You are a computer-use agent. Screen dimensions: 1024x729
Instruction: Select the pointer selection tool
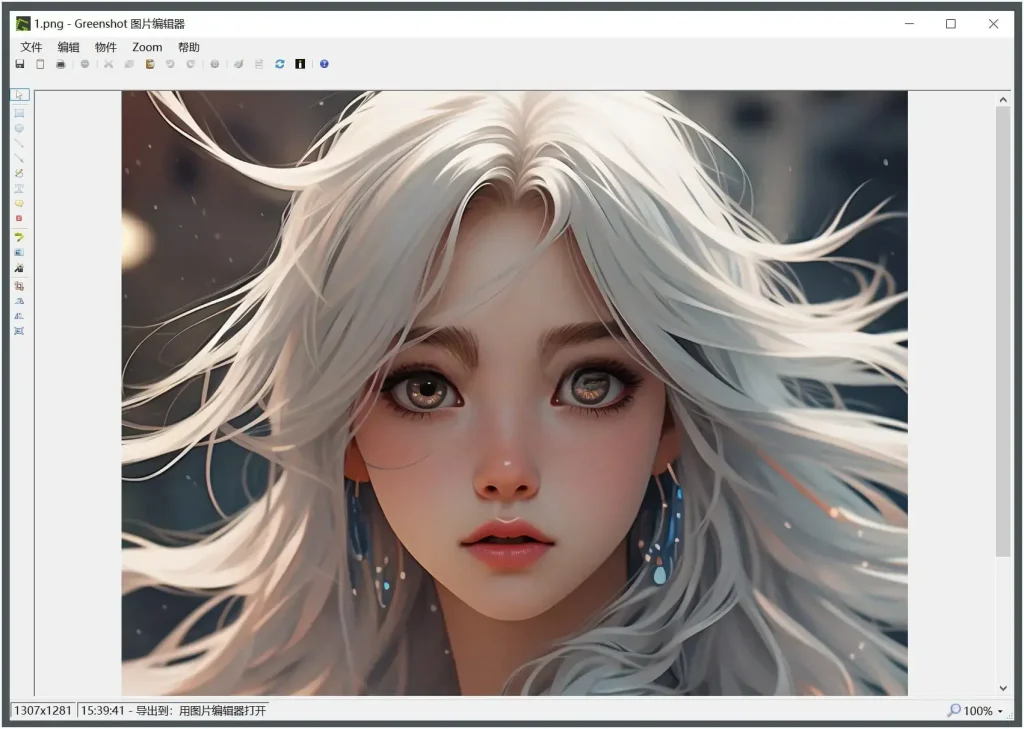[20, 95]
